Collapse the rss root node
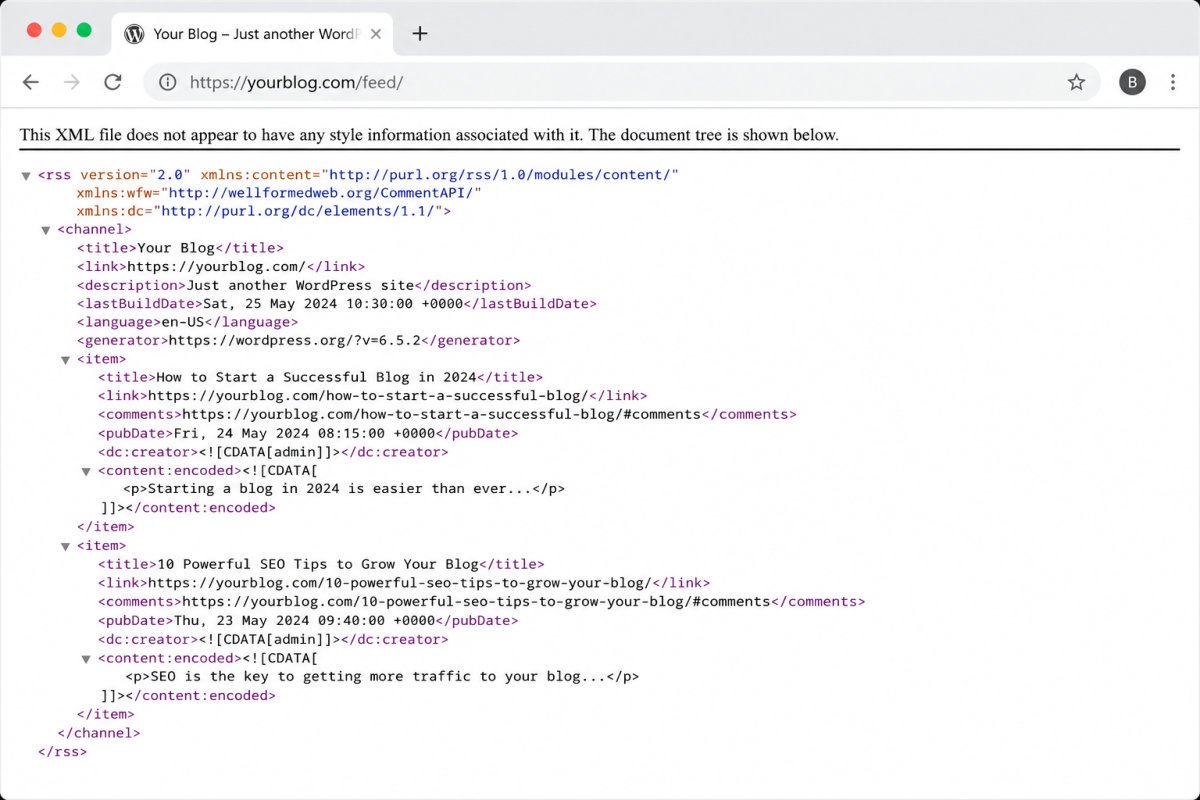1200x800 pixels. pyautogui.click(x=26, y=175)
